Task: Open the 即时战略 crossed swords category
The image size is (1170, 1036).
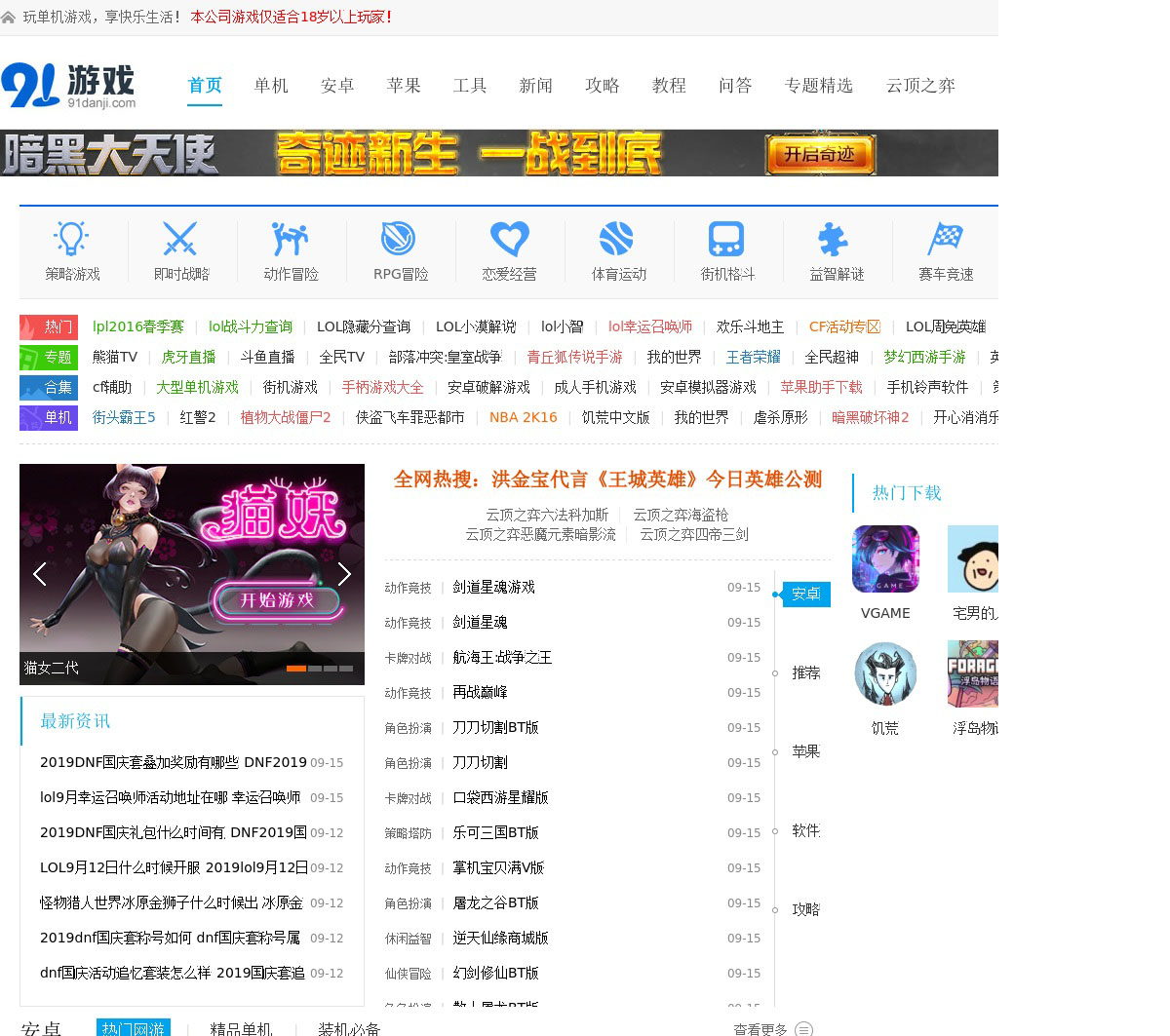Action: coord(181,238)
